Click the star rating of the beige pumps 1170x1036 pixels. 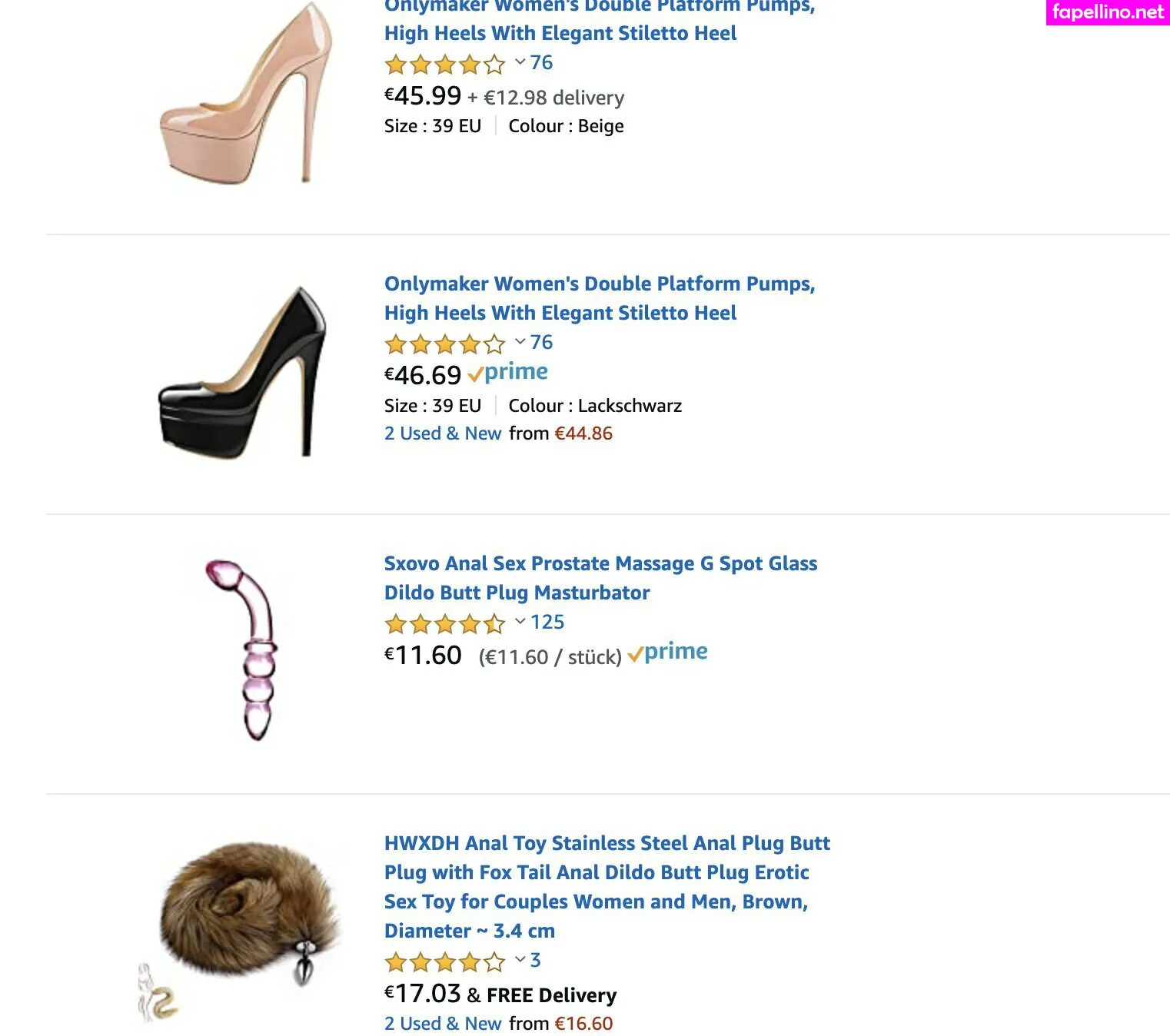pyautogui.click(x=444, y=64)
